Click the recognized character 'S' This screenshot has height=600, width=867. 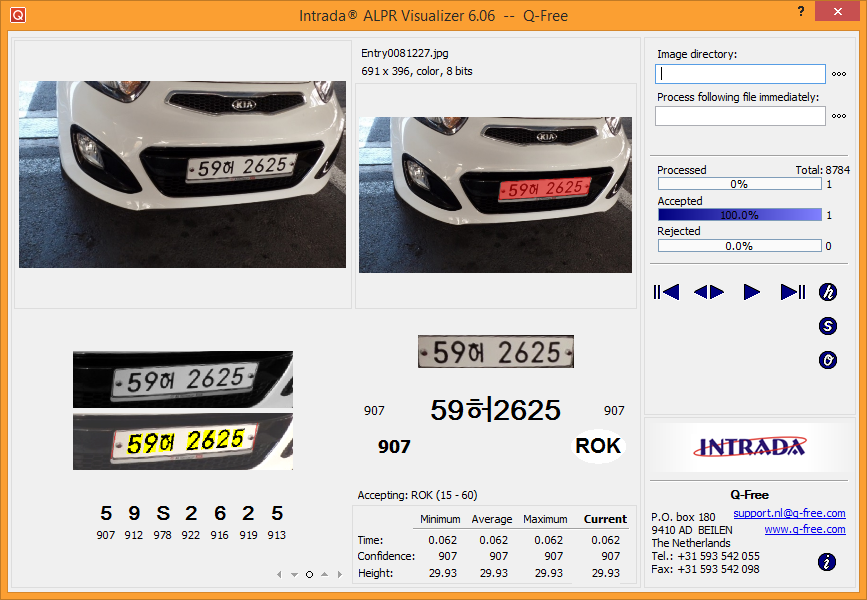pos(163,513)
